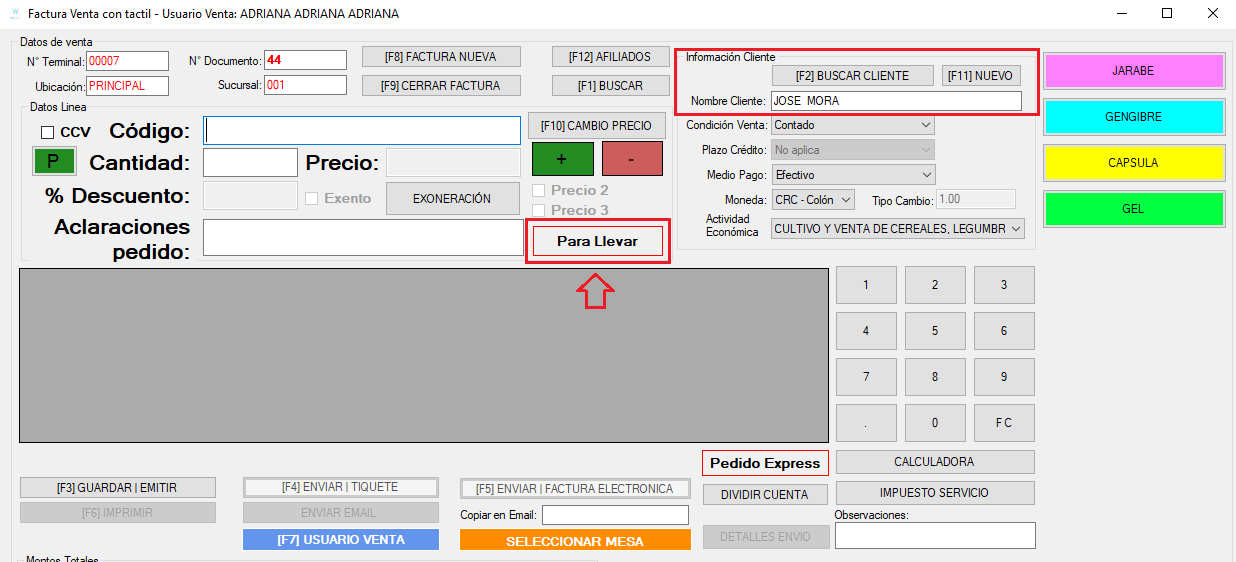This screenshot has width=1236, height=562.
Task: Click the [F7] USUARIO VENTA button
Action: (x=340, y=540)
